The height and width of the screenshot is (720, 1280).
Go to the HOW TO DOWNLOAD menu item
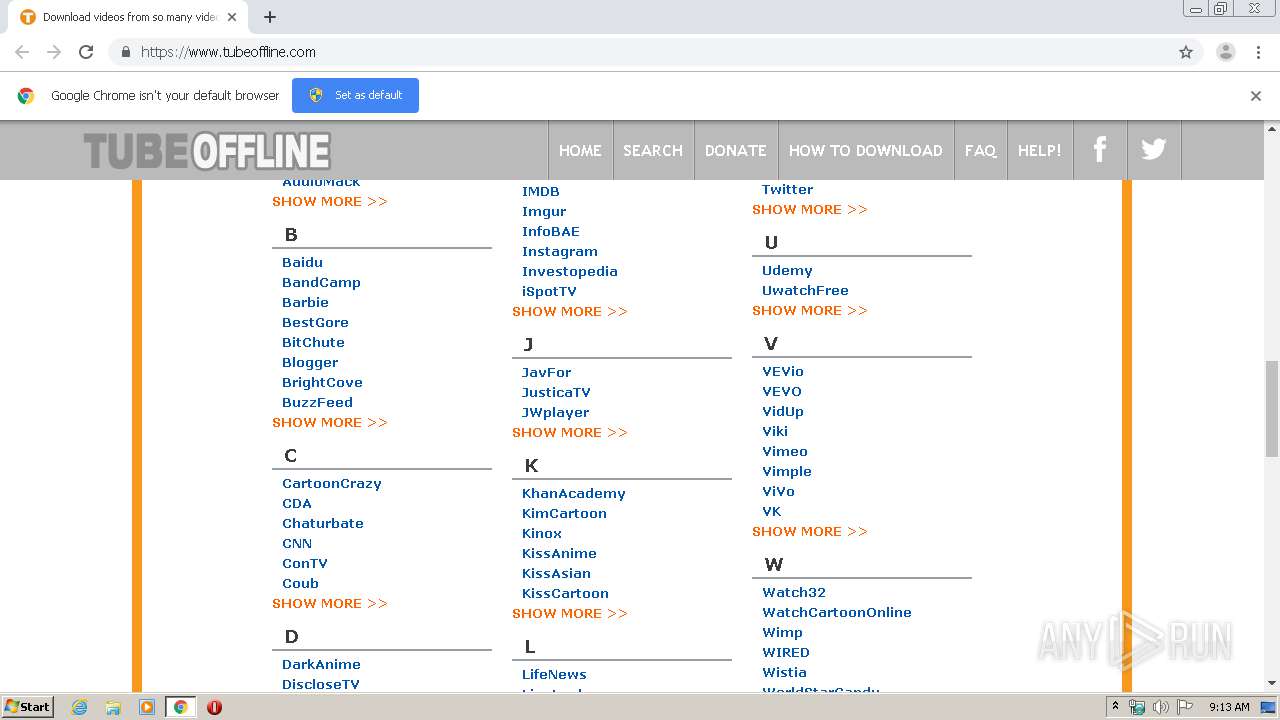[865, 150]
